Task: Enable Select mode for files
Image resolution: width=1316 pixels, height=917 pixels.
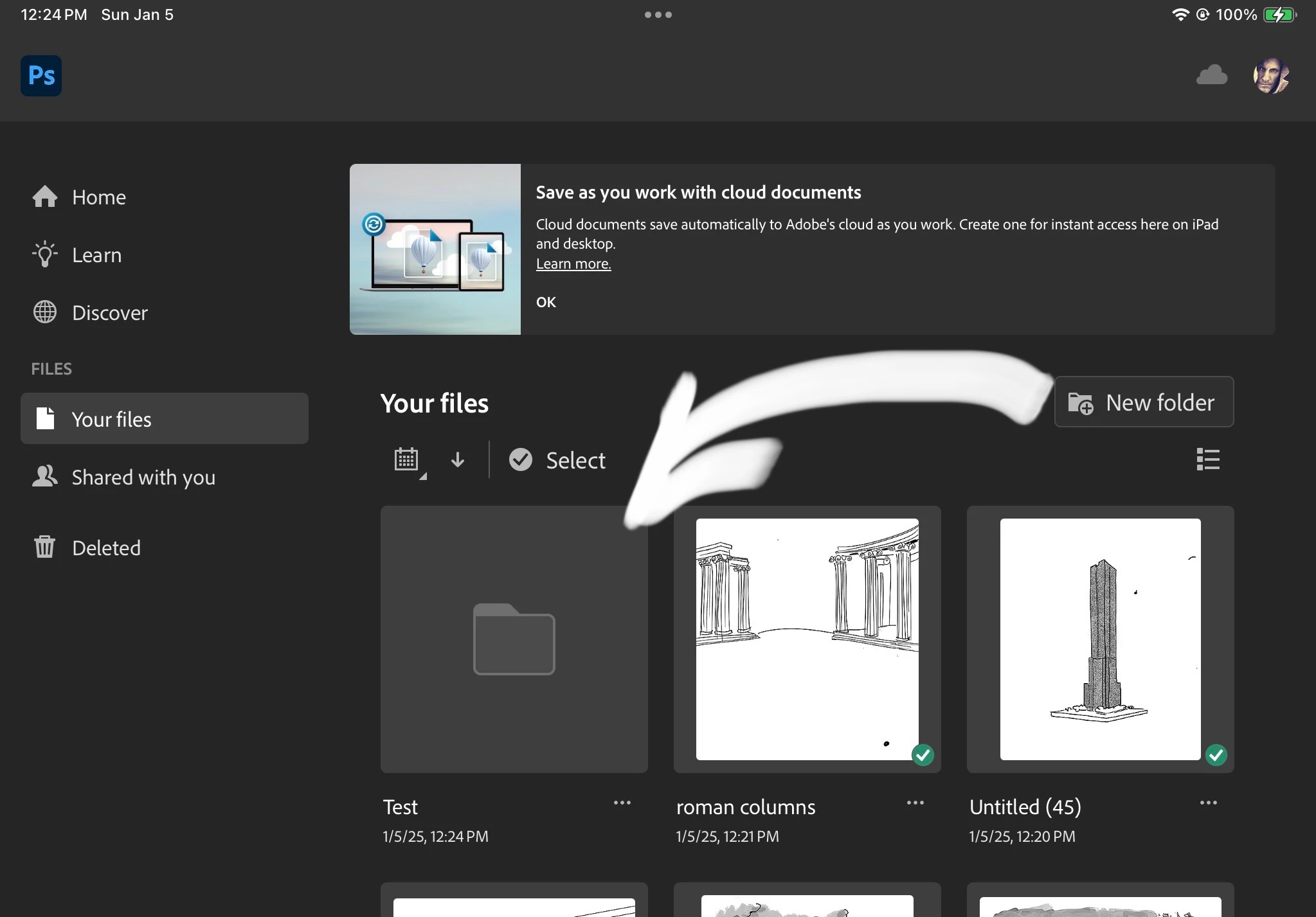Action: tap(557, 460)
